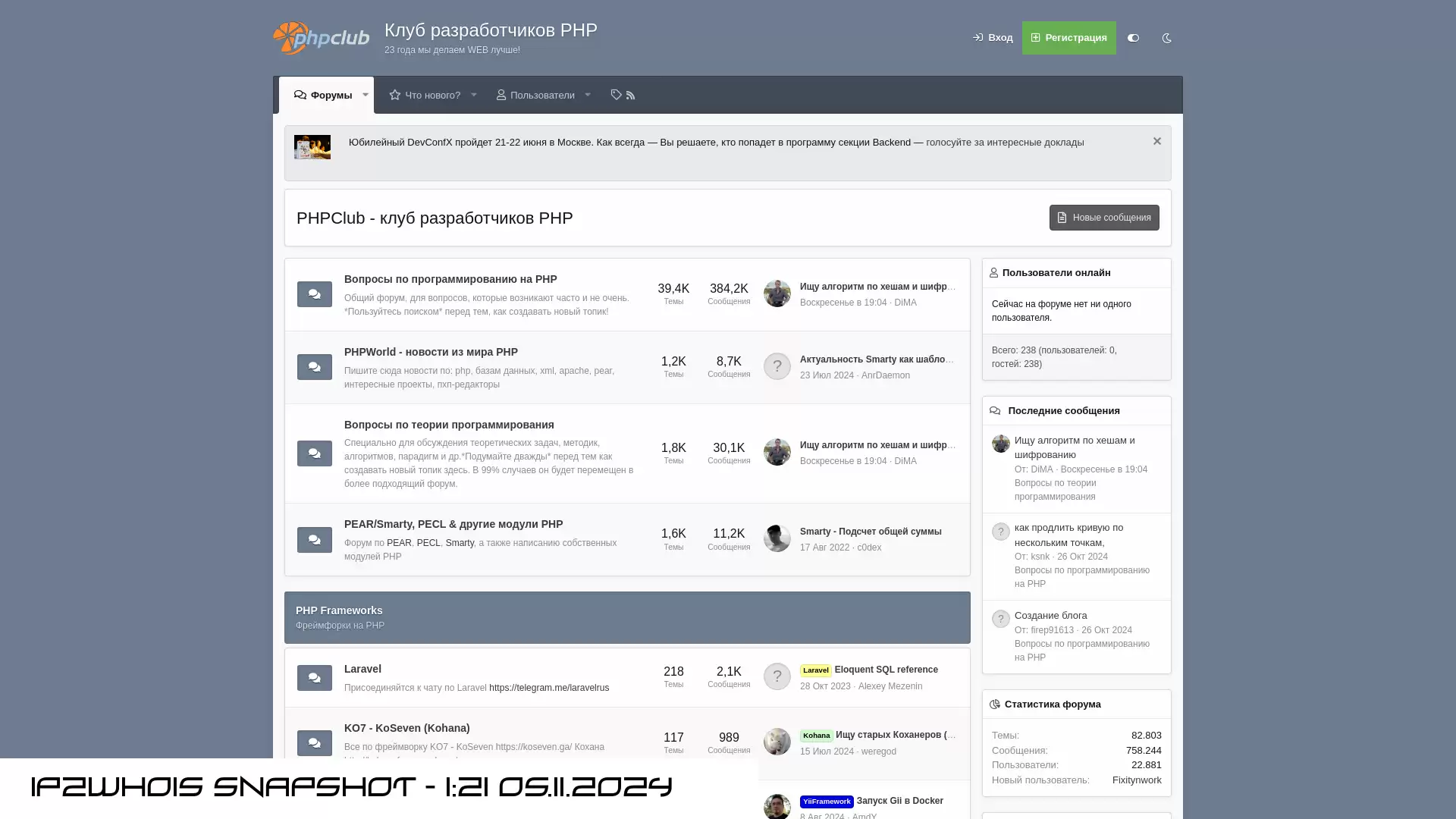This screenshot has width=1456, height=819.
Task: Open the Laravel telegram chat link
Action: 549,688
